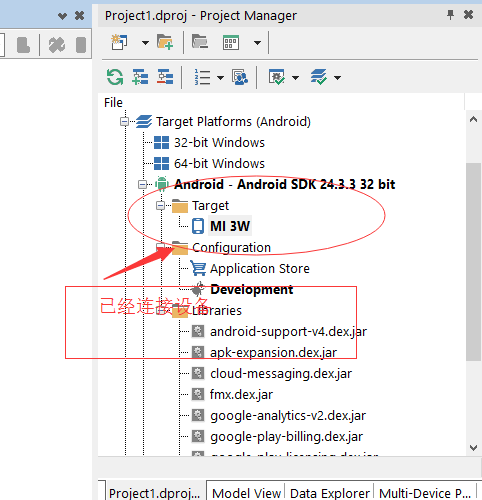Close the Project Manager panel
482x500 pixels.
pos(468,15)
